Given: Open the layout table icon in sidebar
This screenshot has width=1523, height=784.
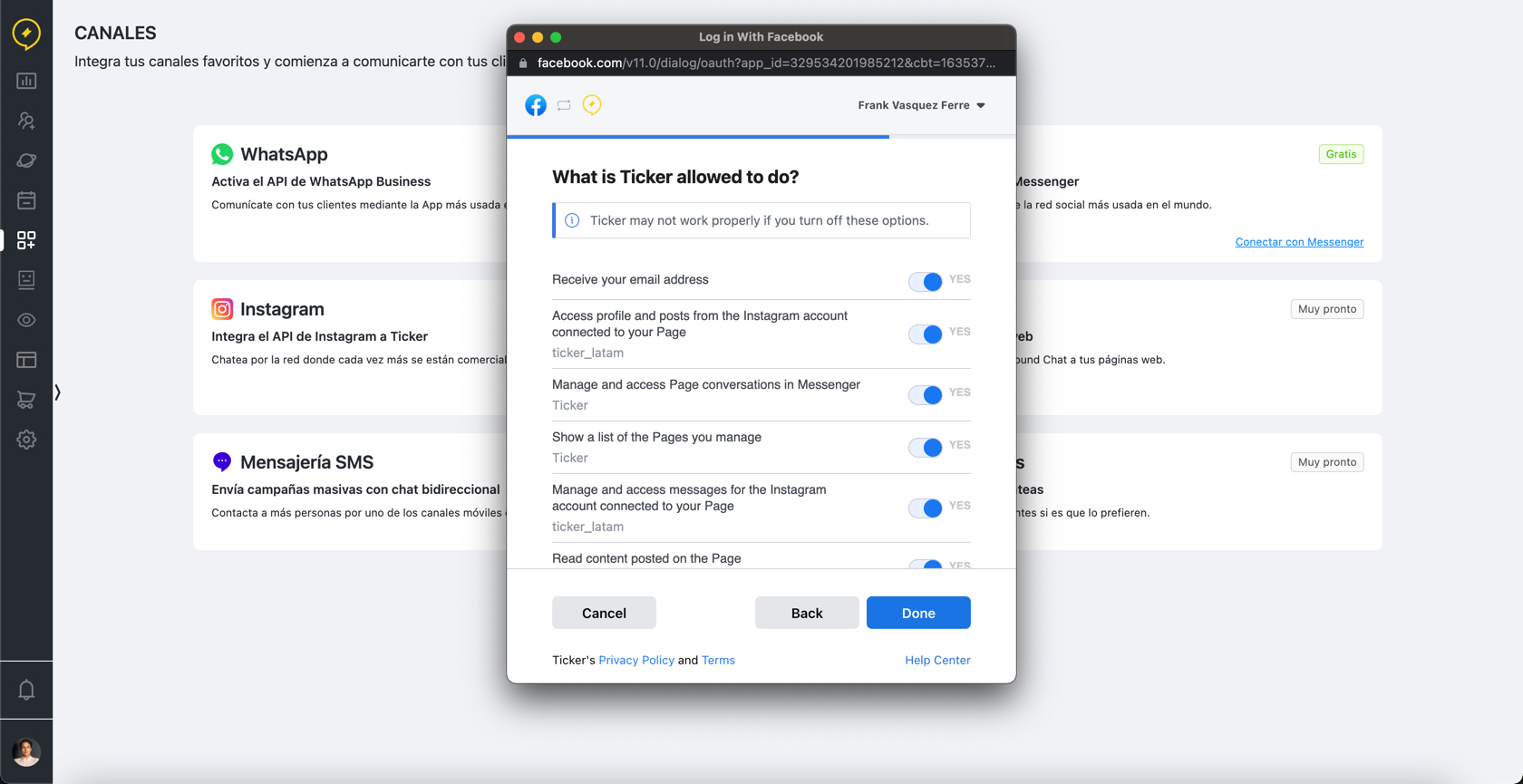Looking at the screenshot, I should point(26,360).
